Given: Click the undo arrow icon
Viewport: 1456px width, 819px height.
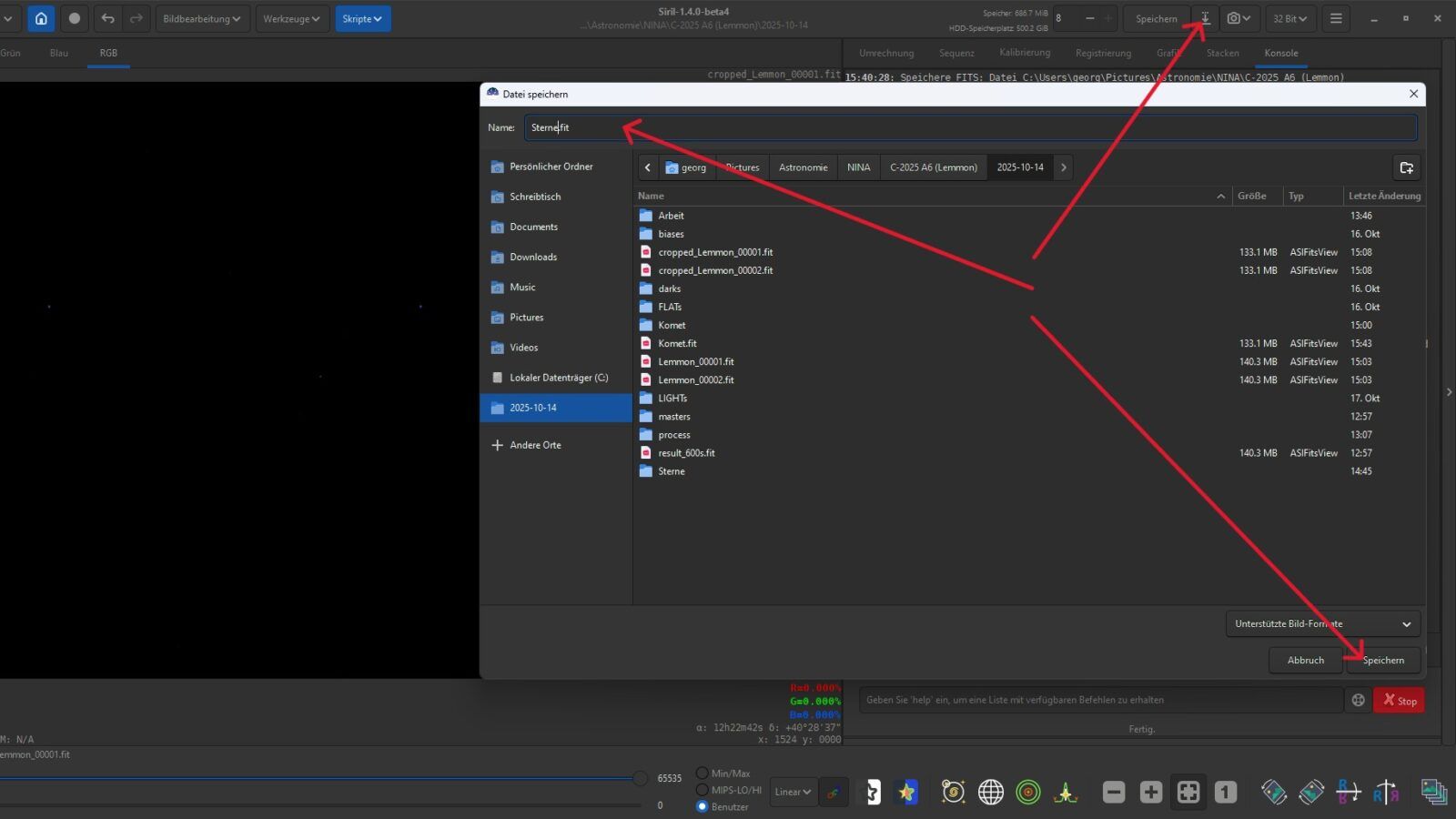Looking at the screenshot, I should (107, 18).
